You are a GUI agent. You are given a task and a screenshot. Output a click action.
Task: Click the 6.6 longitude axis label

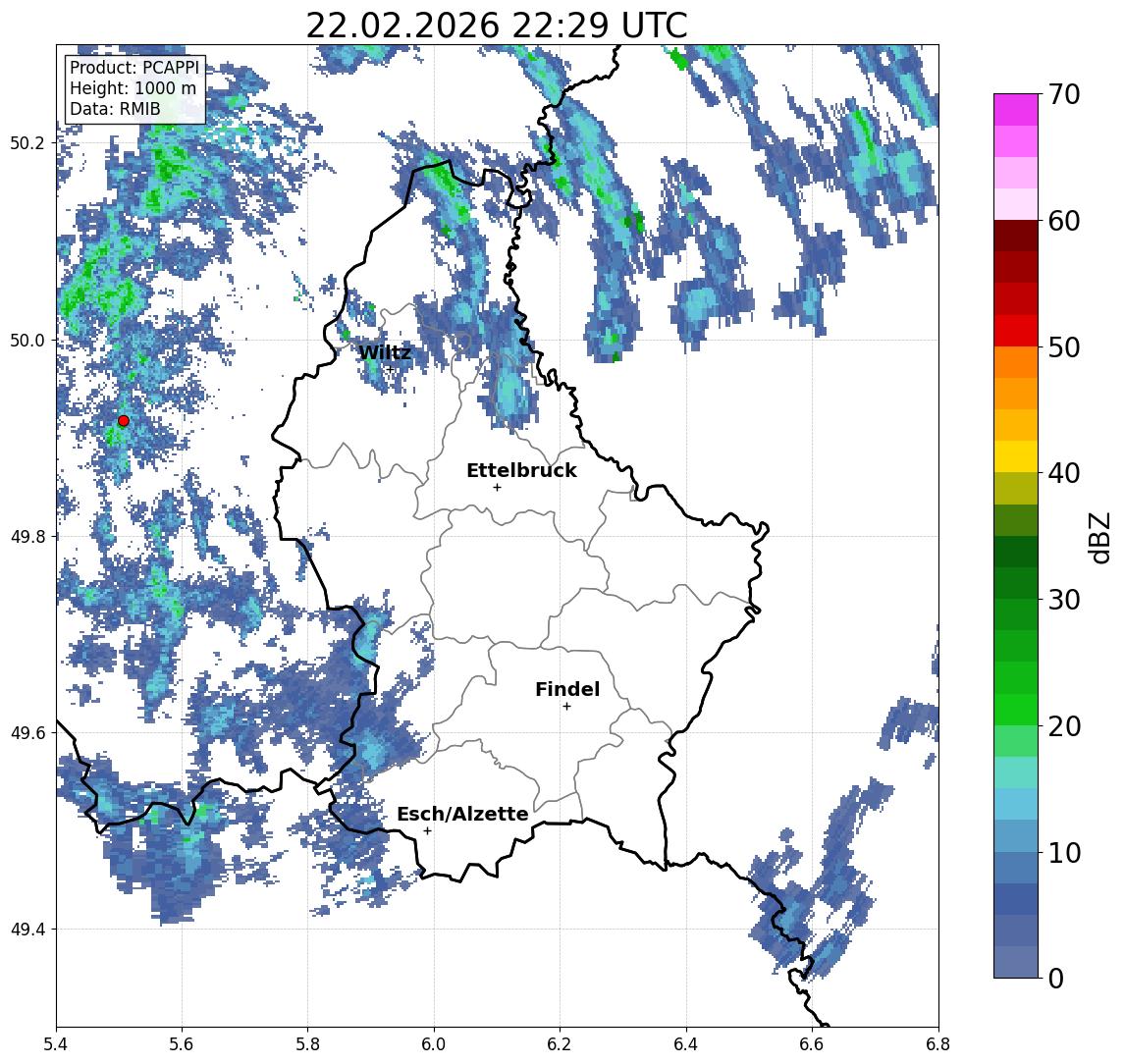812,1044
